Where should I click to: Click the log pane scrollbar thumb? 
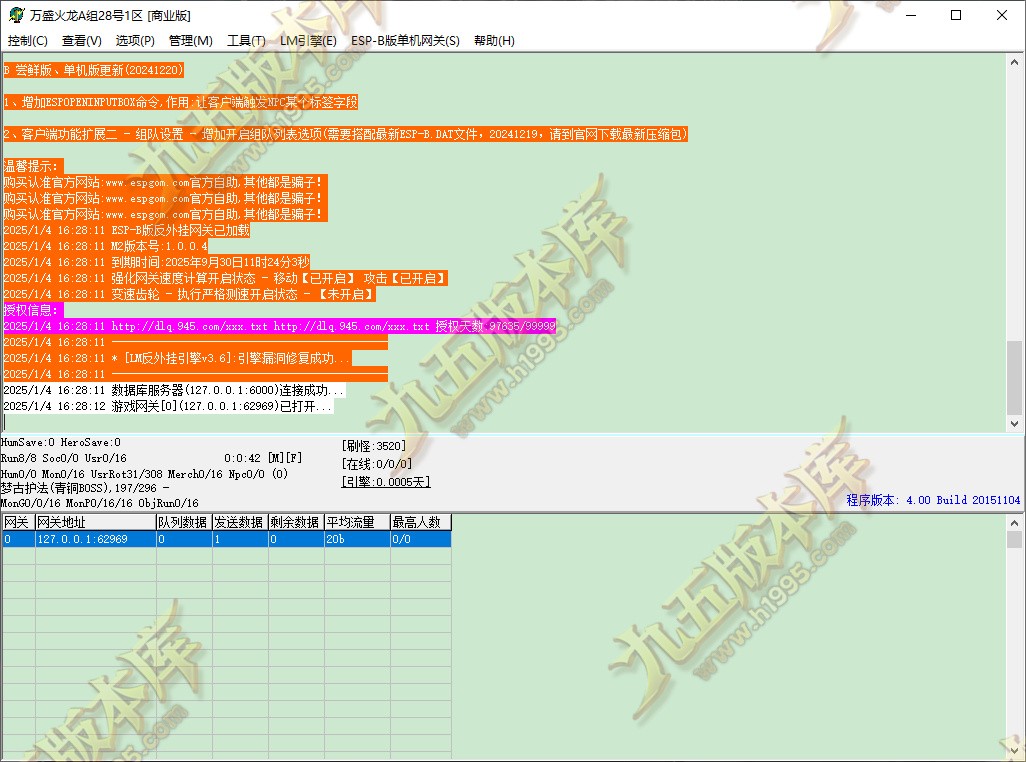point(1014,377)
